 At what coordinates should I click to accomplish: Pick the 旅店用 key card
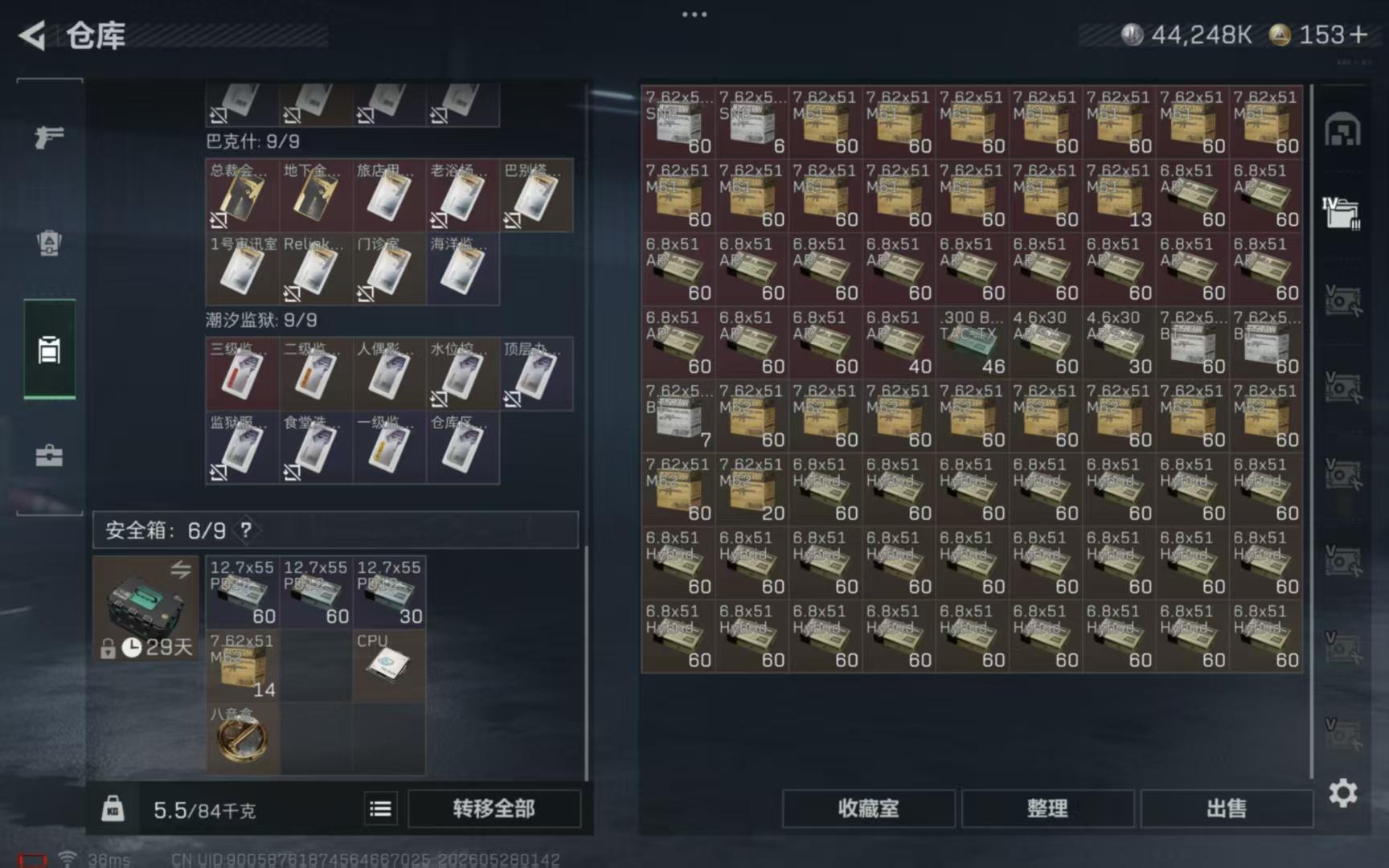[x=389, y=195]
